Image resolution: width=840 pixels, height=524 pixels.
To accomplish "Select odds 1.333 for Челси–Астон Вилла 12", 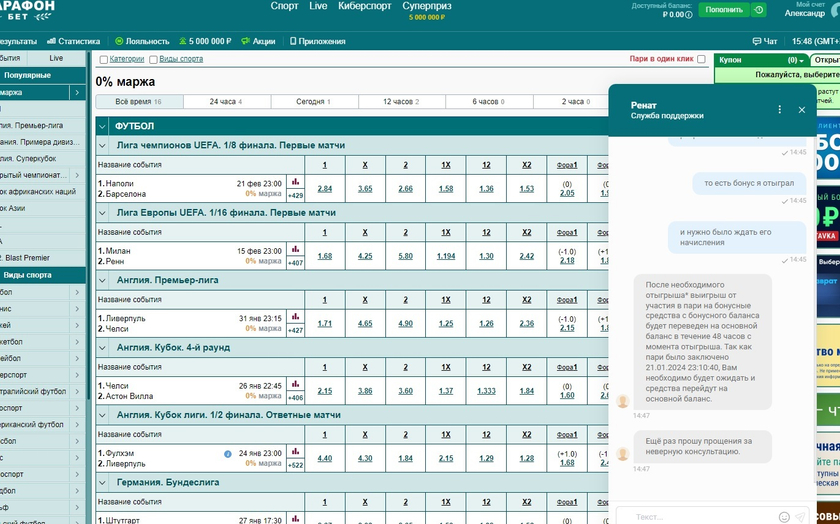I will tap(486, 391).
